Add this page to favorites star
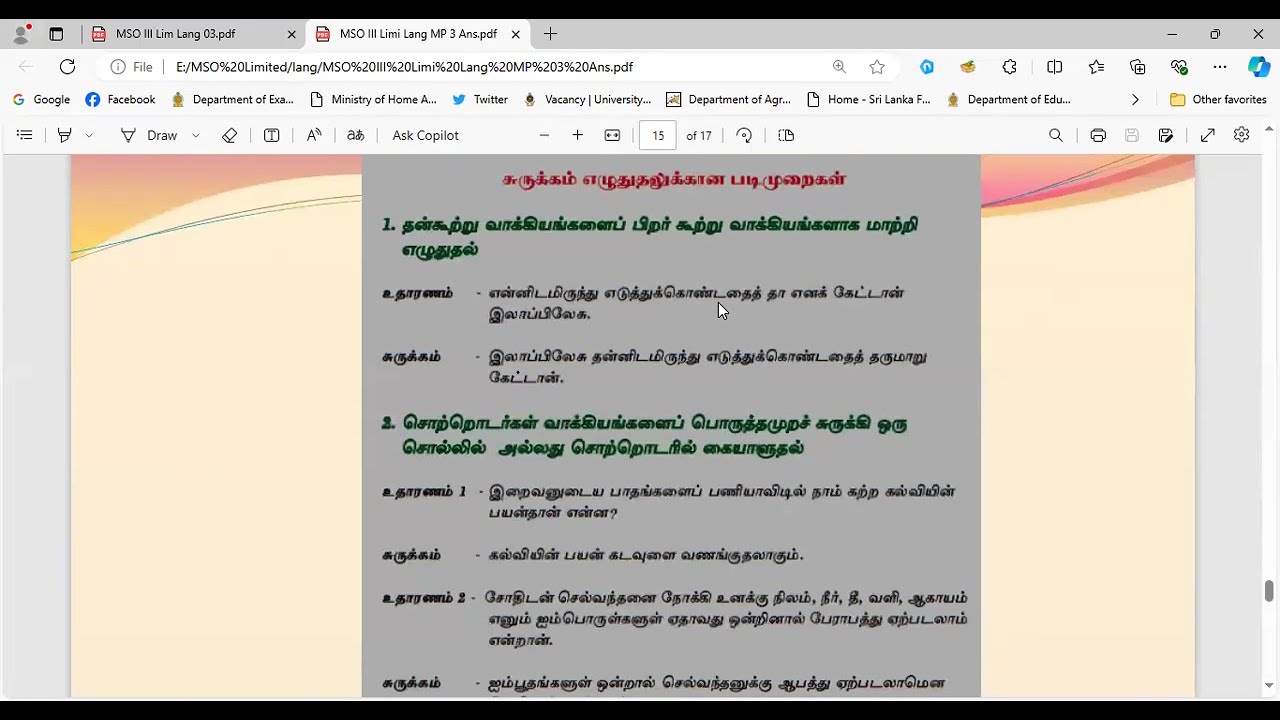 (877, 67)
